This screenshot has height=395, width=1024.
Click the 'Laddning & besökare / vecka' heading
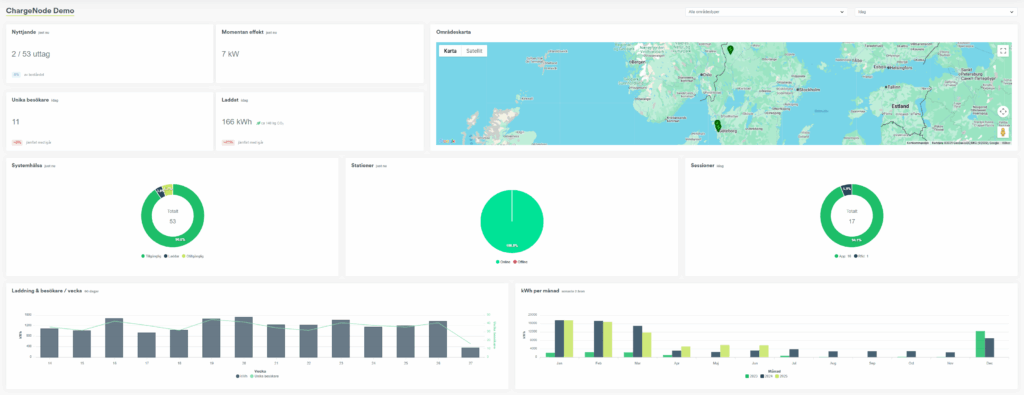coord(47,290)
